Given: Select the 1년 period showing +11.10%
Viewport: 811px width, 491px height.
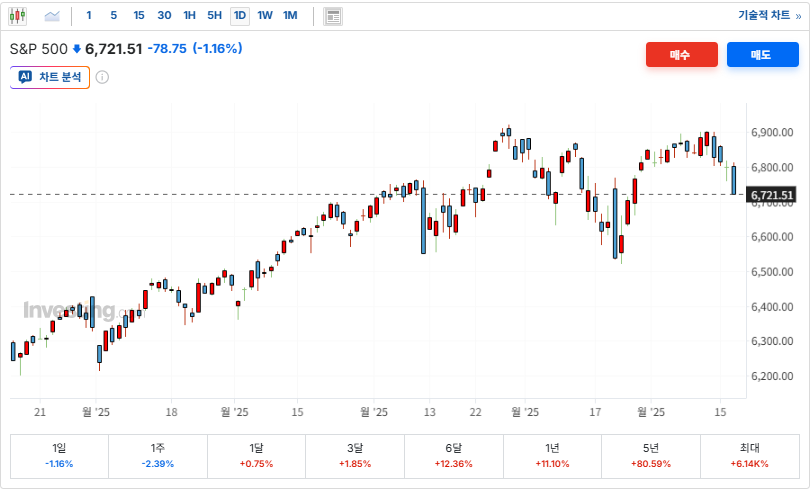Looking at the screenshot, I should pyautogui.click(x=552, y=456).
